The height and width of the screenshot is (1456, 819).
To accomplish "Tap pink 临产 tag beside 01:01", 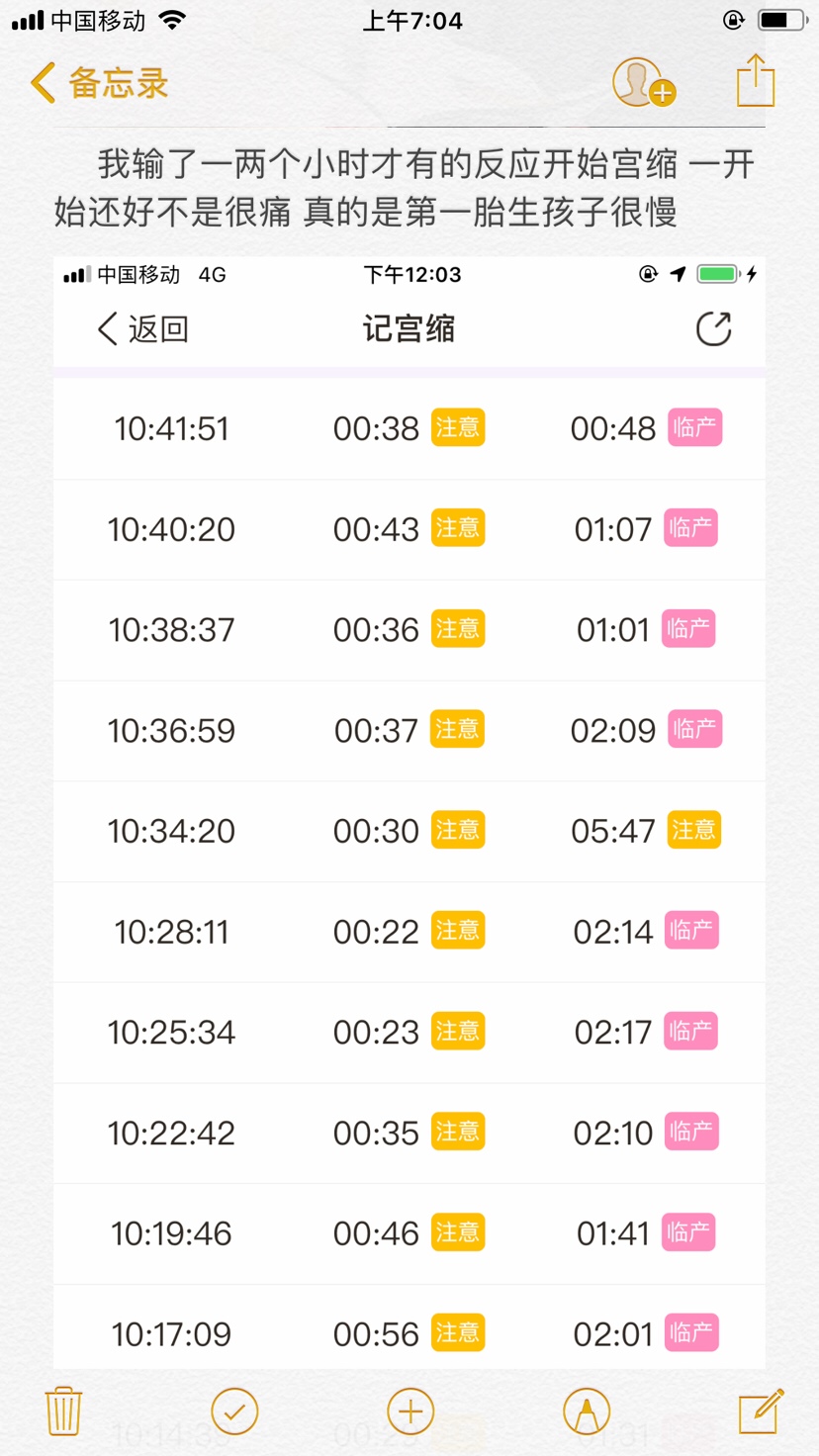I will tap(688, 629).
